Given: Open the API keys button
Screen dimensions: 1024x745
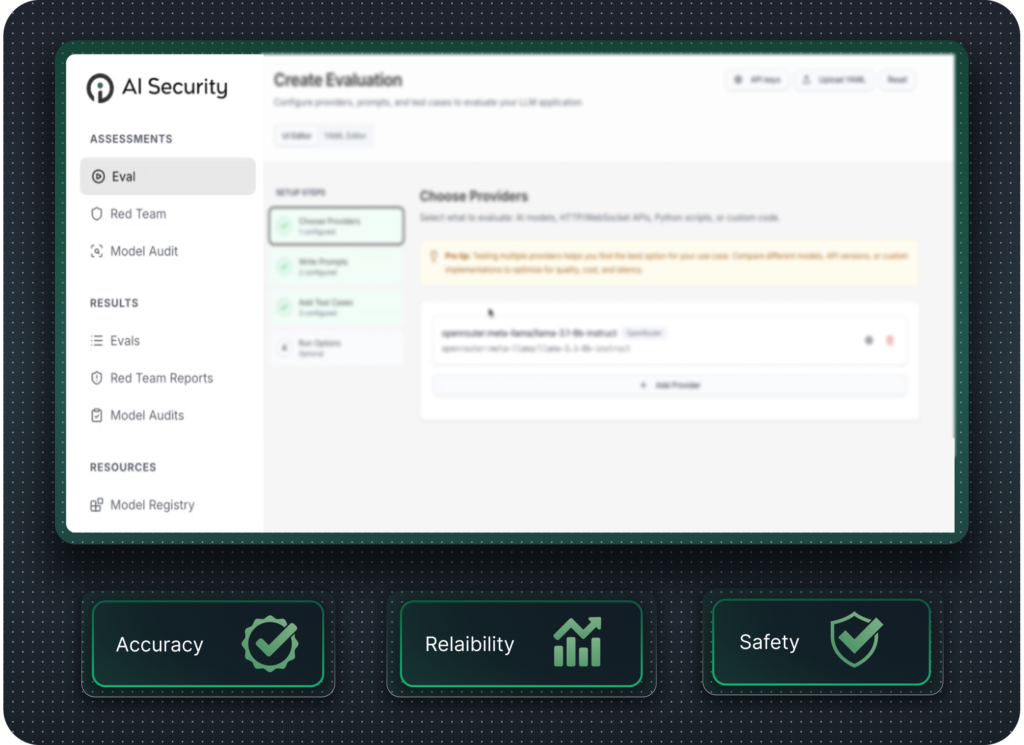Looking at the screenshot, I should [x=757, y=80].
